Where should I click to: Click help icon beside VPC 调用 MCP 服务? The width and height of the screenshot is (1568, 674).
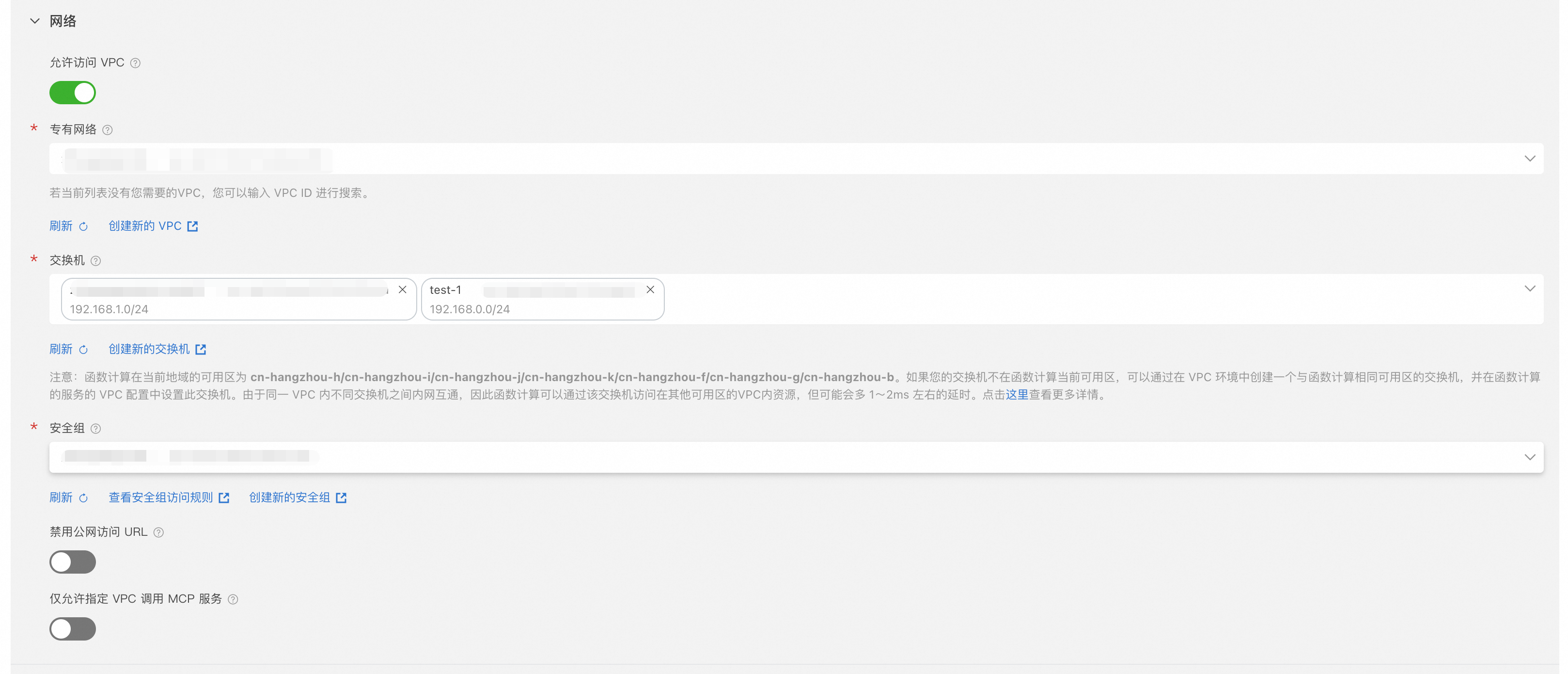click(233, 600)
